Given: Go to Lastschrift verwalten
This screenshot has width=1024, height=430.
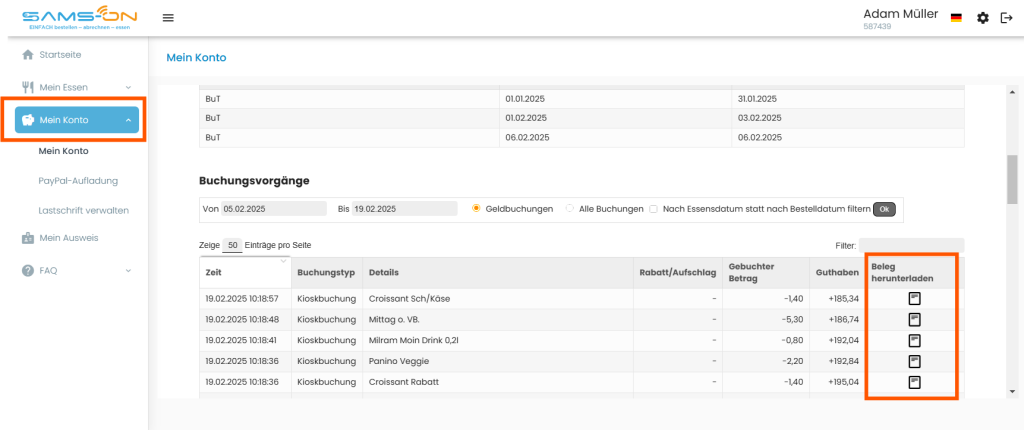Looking at the screenshot, I should [84, 210].
